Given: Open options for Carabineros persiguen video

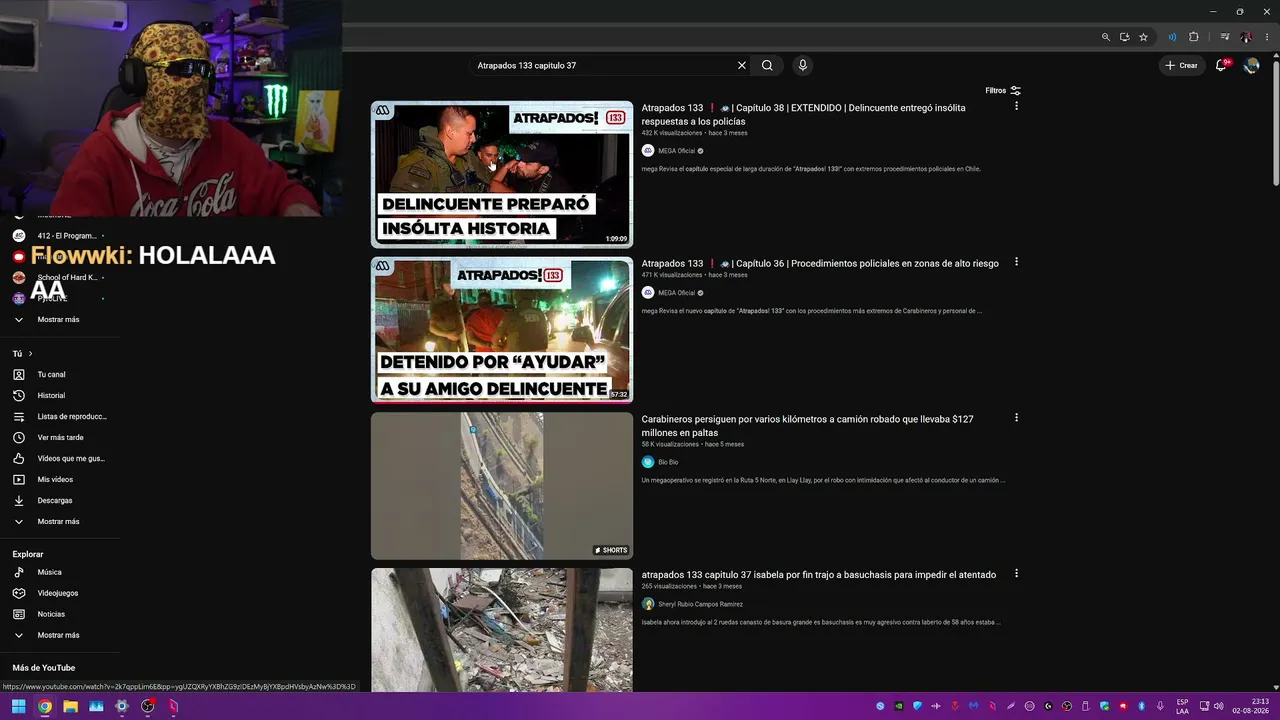Looking at the screenshot, I should click(x=1016, y=418).
